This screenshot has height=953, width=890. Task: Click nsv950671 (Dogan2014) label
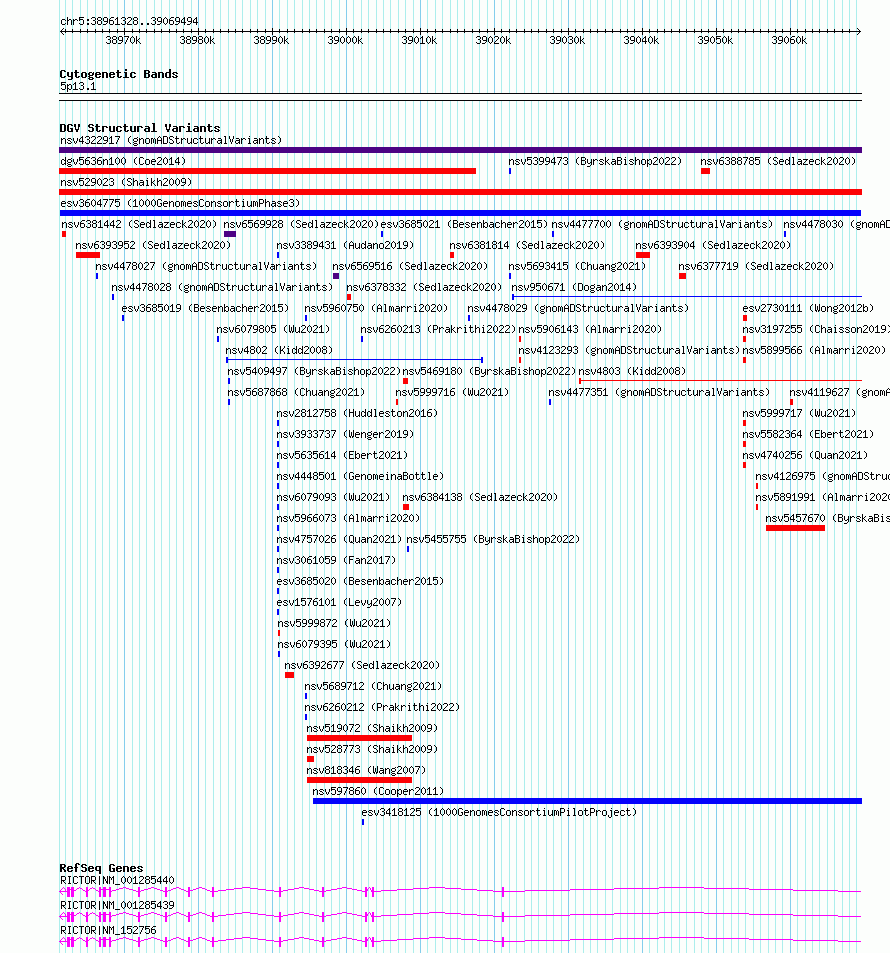coord(574,287)
